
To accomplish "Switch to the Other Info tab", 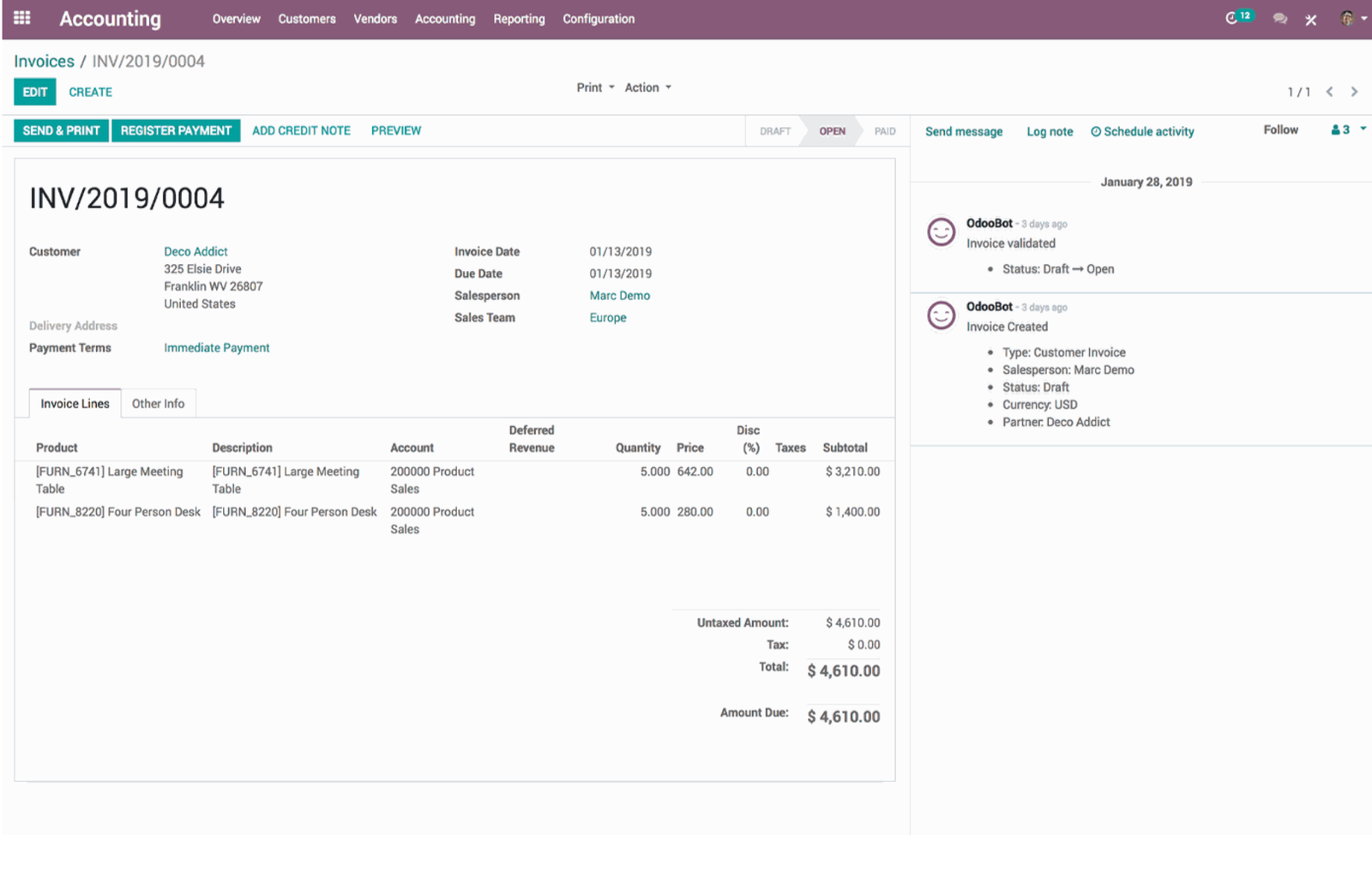I will (x=158, y=404).
